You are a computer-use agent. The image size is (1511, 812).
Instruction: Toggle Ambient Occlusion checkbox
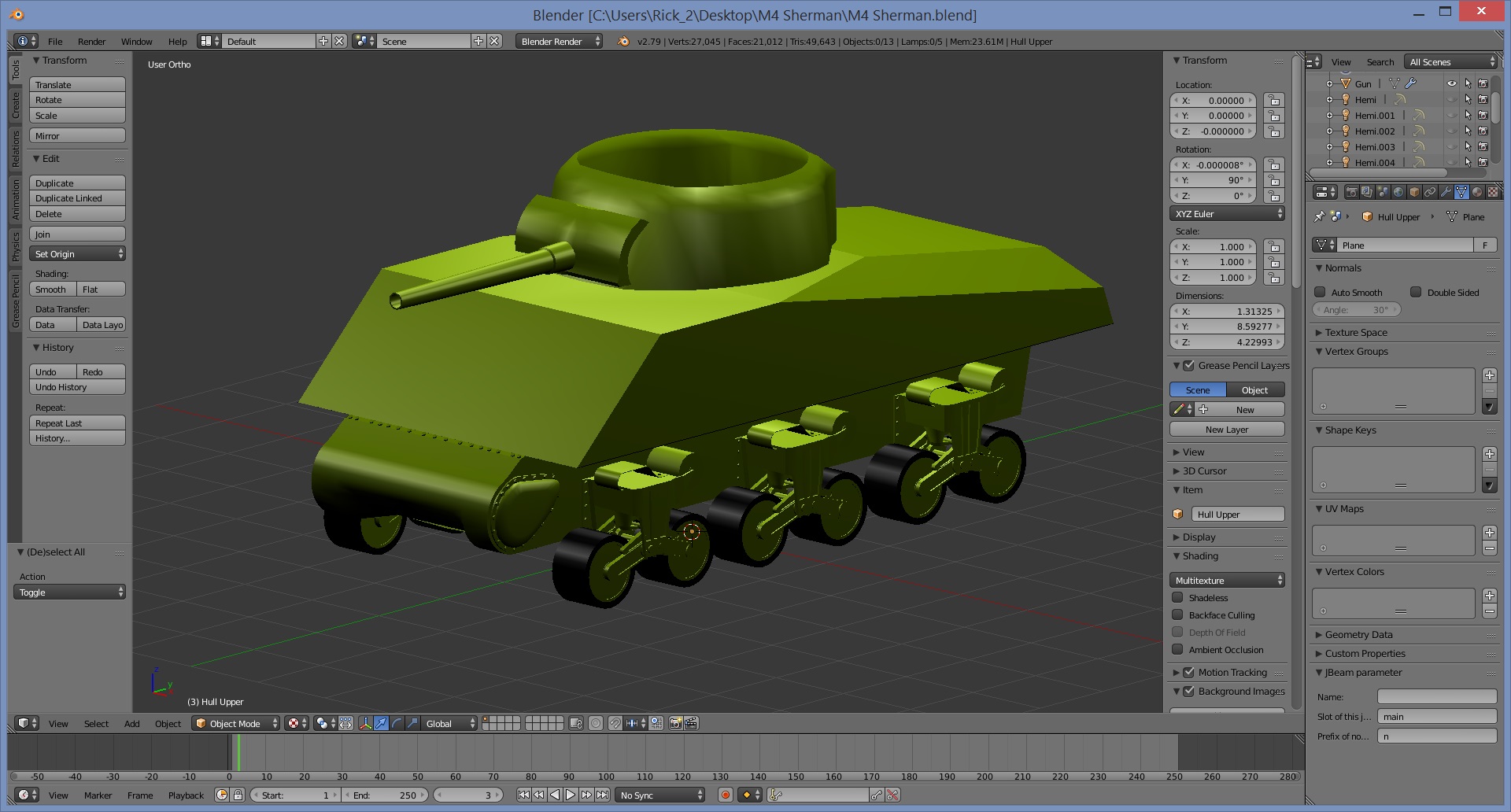point(1178,649)
